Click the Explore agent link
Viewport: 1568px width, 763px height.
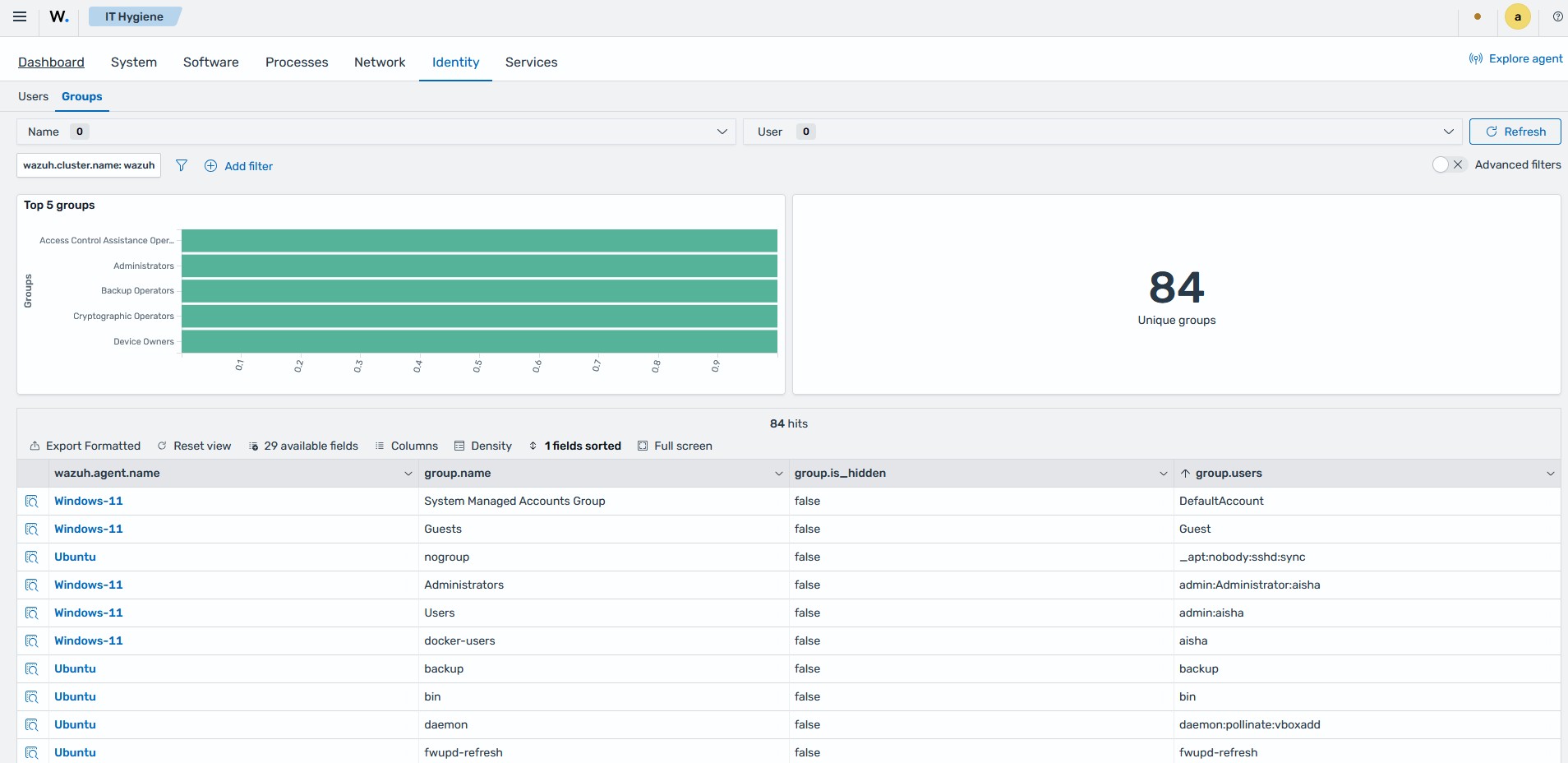click(x=1515, y=58)
